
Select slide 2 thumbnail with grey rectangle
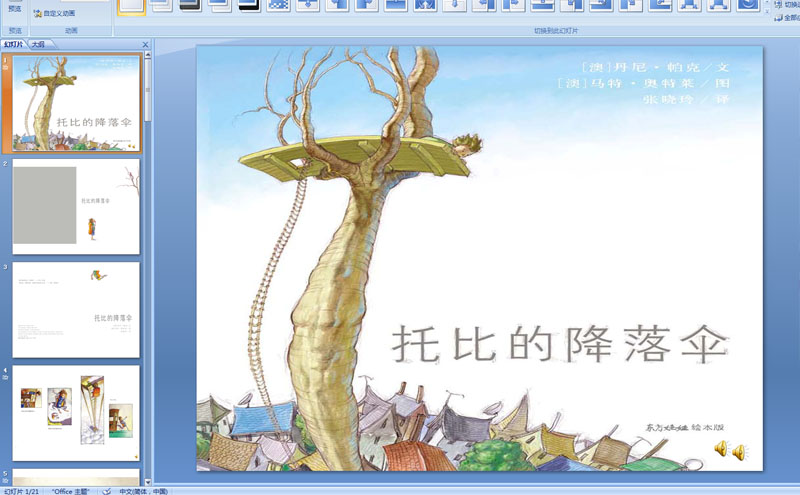(76, 206)
